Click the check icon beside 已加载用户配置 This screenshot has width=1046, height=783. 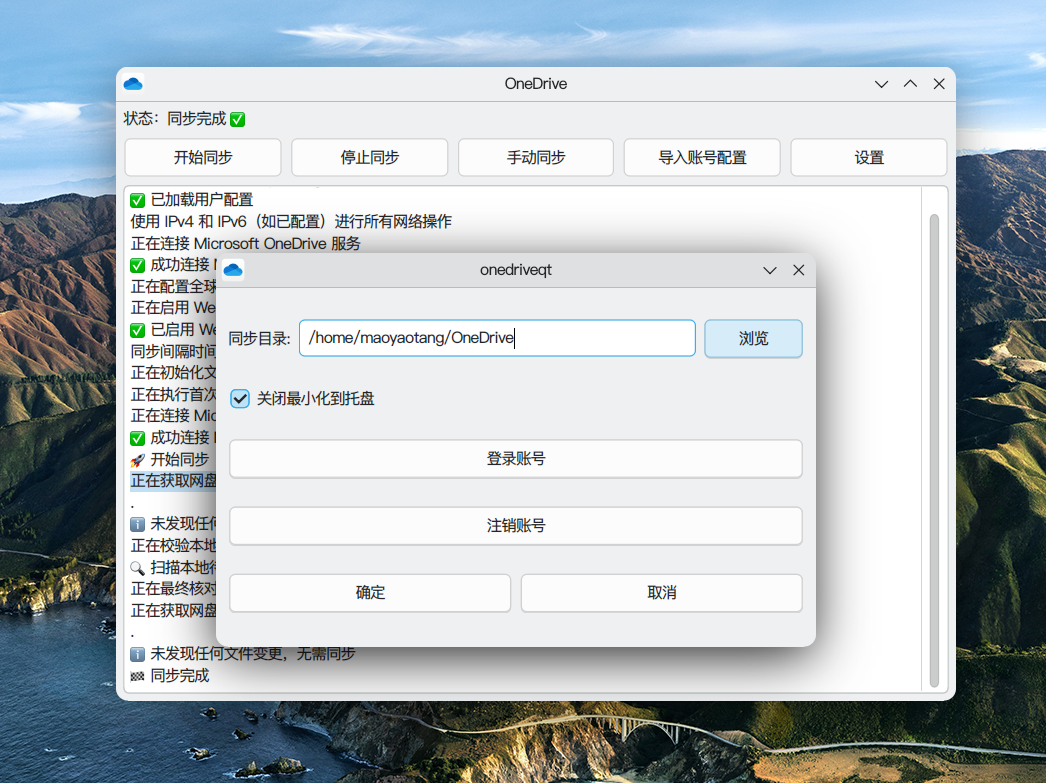[x=137, y=200]
